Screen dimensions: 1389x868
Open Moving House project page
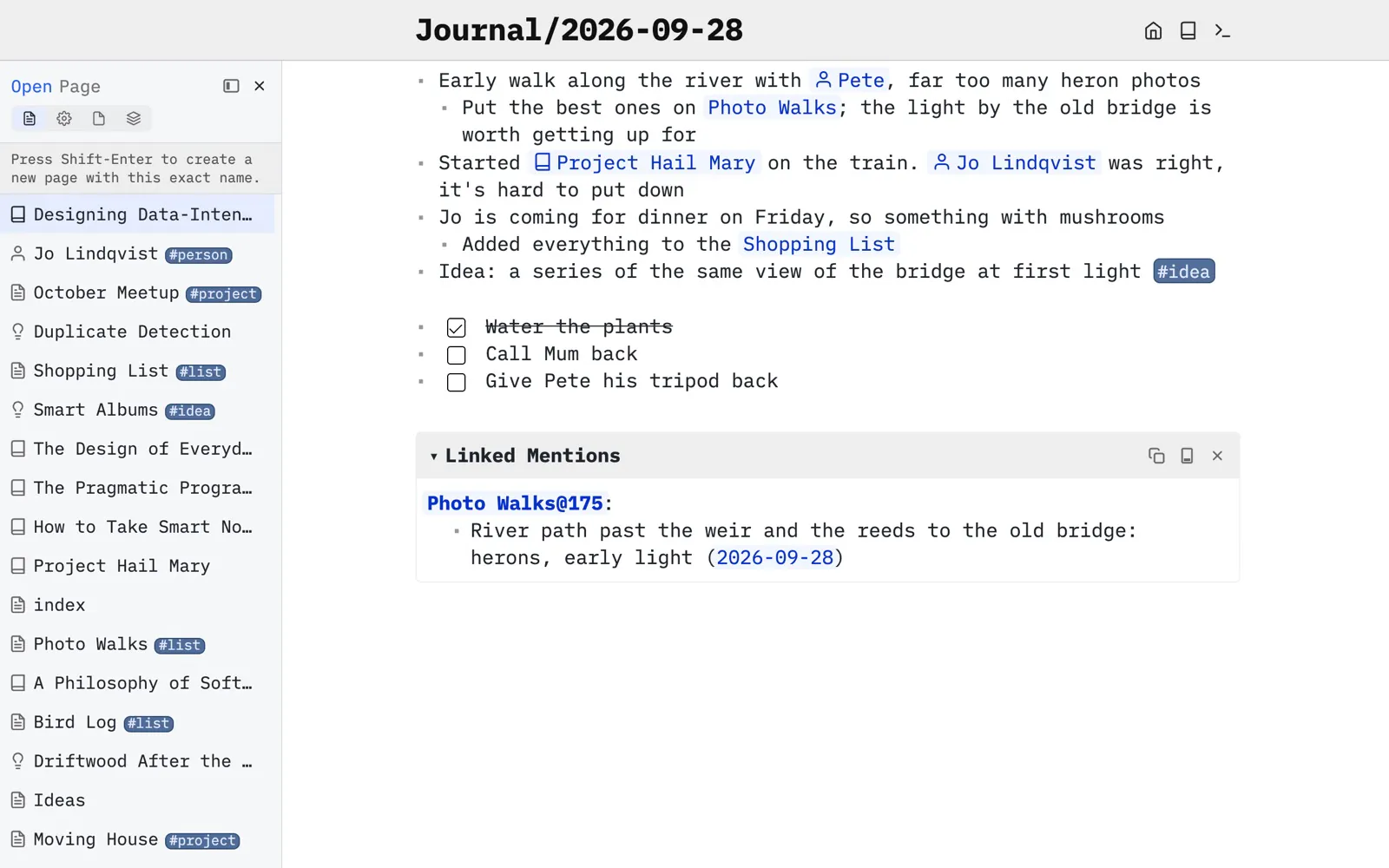click(x=137, y=839)
